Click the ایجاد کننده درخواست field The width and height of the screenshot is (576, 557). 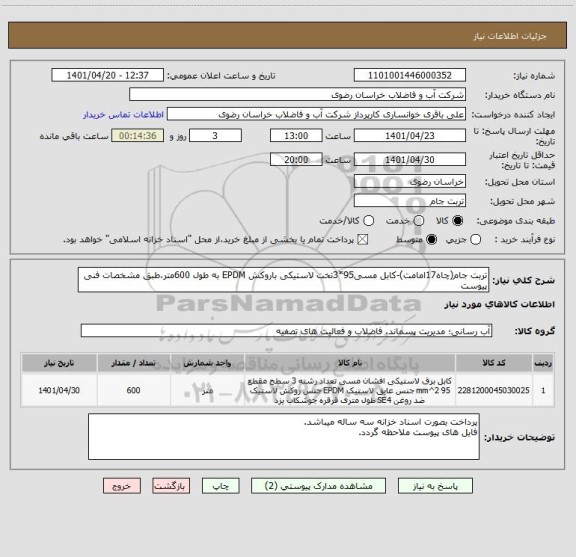(316, 114)
